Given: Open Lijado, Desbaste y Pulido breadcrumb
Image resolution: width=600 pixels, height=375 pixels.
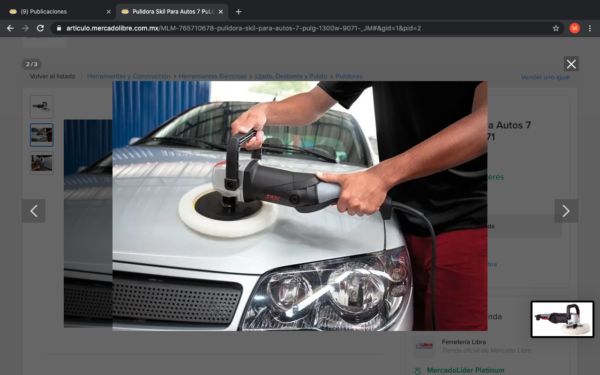Looking at the screenshot, I should pos(291,76).
